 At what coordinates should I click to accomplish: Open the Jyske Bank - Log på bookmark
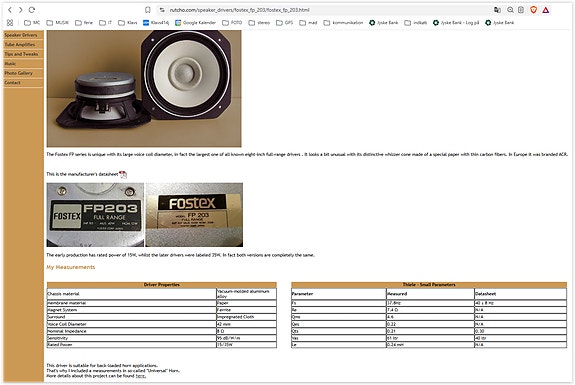[456, 23]
